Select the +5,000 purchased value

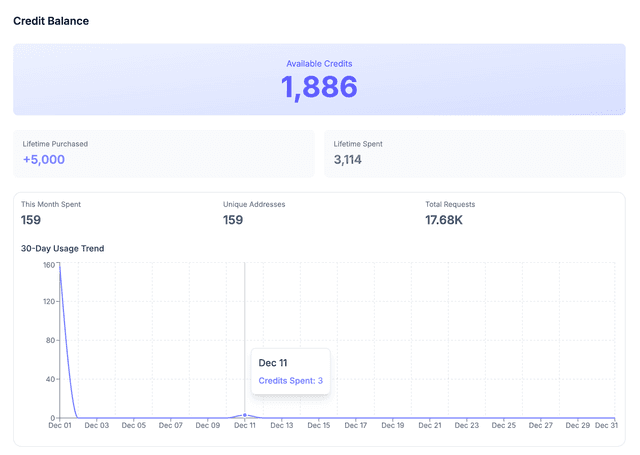(x=44, y=159)
